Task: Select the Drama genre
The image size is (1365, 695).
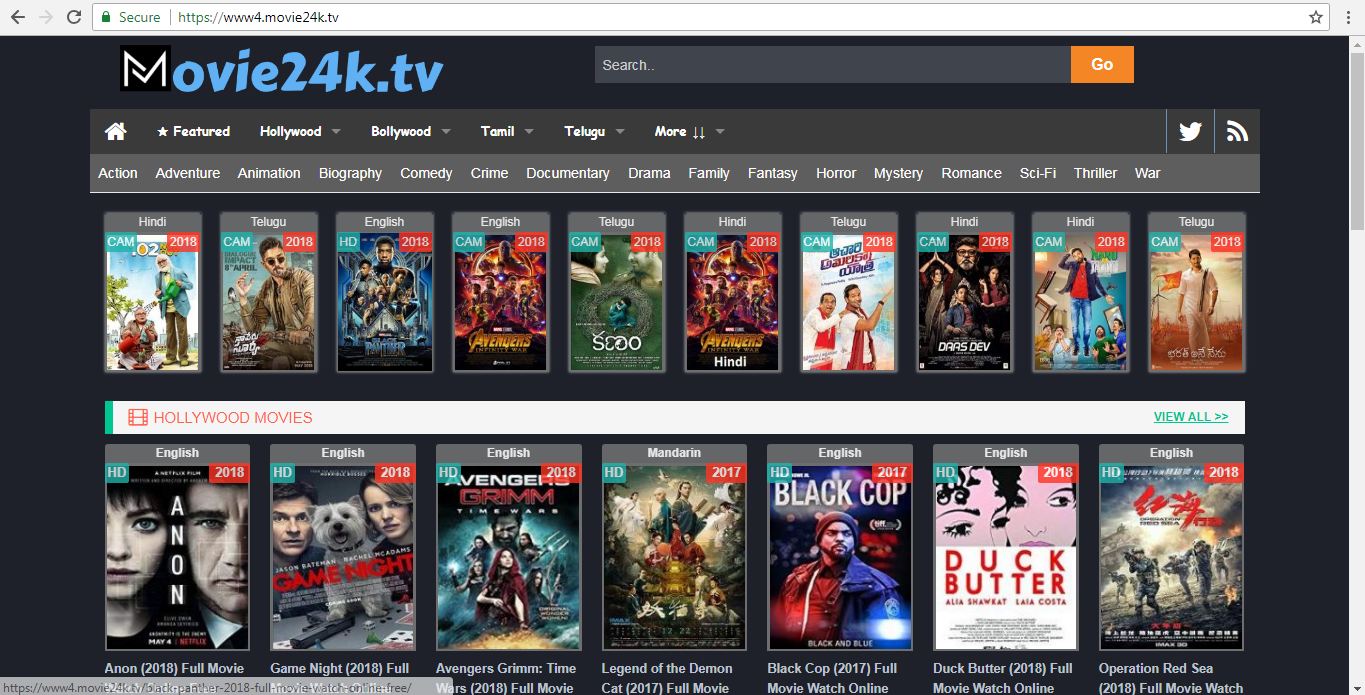Action: point(649,173)
